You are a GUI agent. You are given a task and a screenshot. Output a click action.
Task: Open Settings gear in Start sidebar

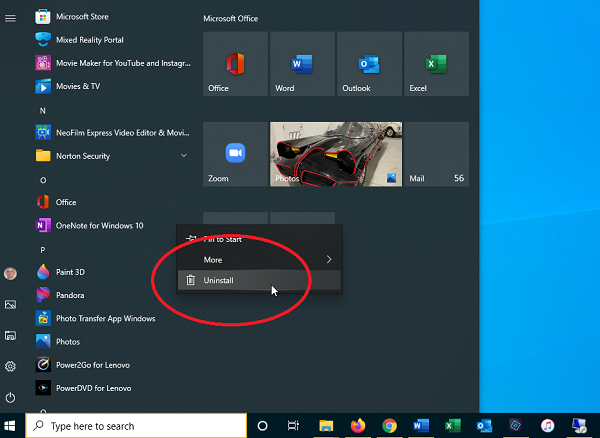[10, 366]
